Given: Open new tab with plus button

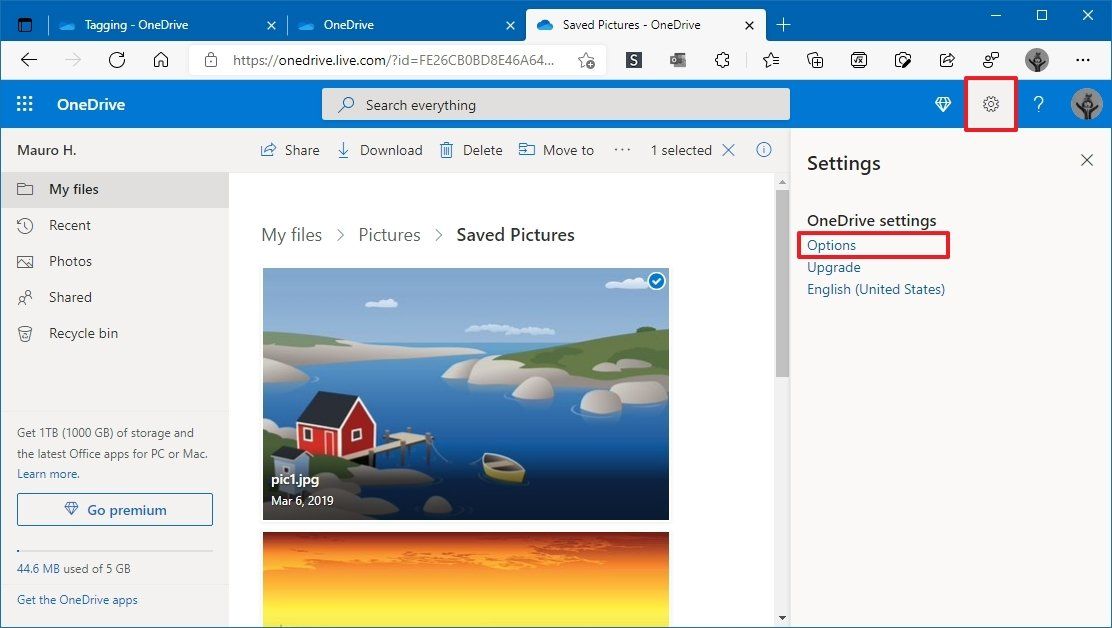Looking at the screenshot, I should click(784, 24).
